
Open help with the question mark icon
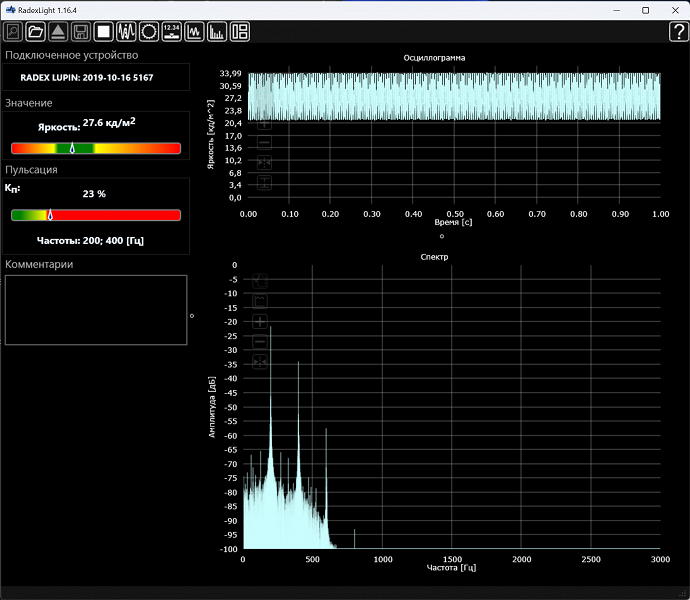coord(677,31)
